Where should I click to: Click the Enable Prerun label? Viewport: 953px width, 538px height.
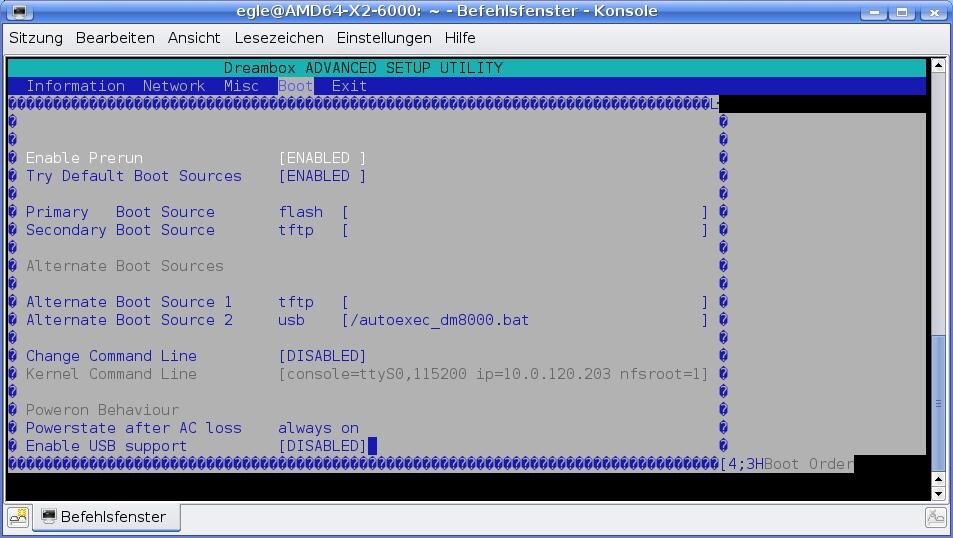click(x=84, y=158)
